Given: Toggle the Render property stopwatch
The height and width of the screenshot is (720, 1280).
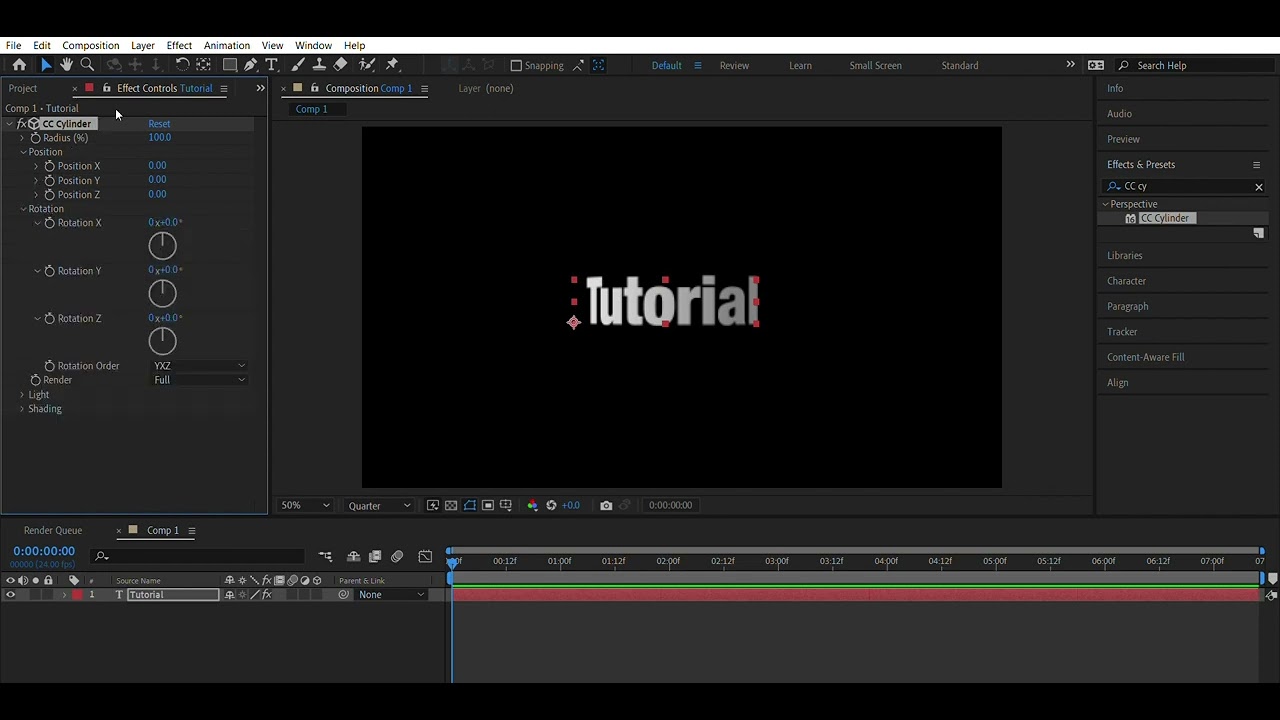Looking at the screenshot, I should pos(35,380).
